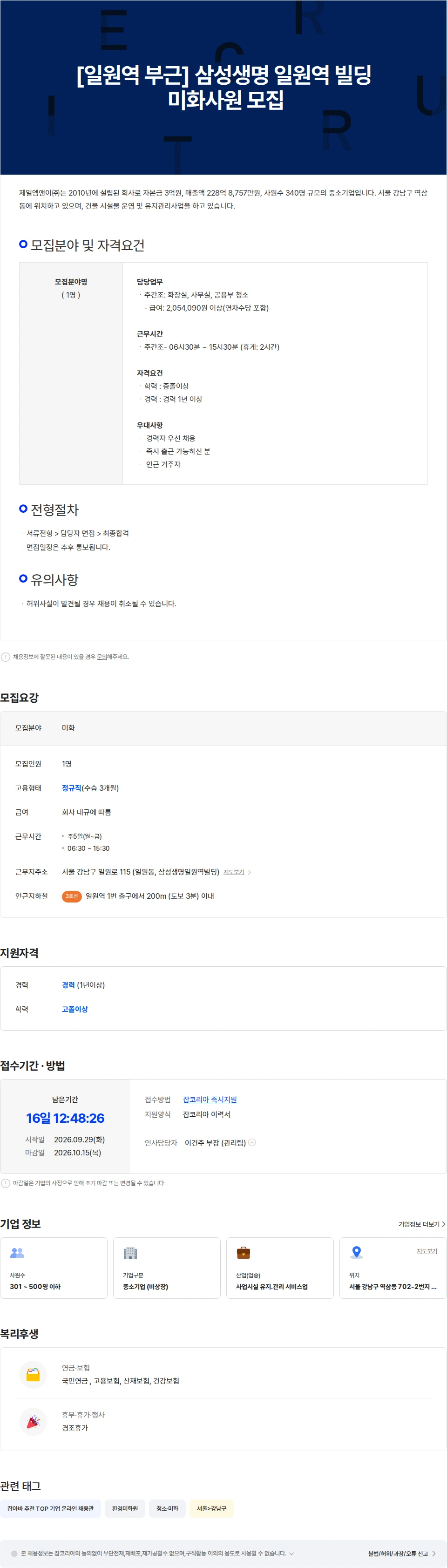Click the employees count people icon
Screen dimensions: 447x1568
tap(17, 1253)
